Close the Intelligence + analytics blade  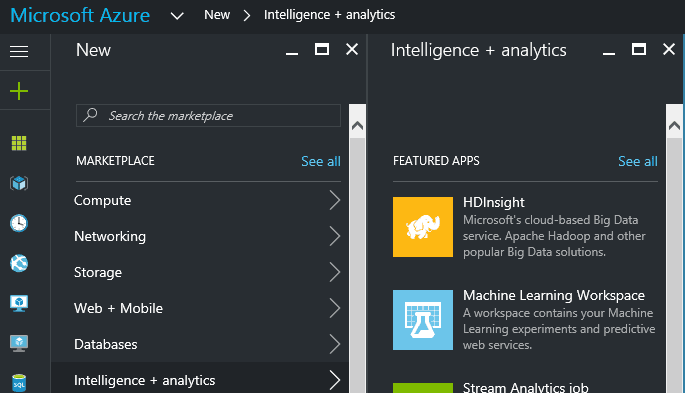click(x=669, y=49)
